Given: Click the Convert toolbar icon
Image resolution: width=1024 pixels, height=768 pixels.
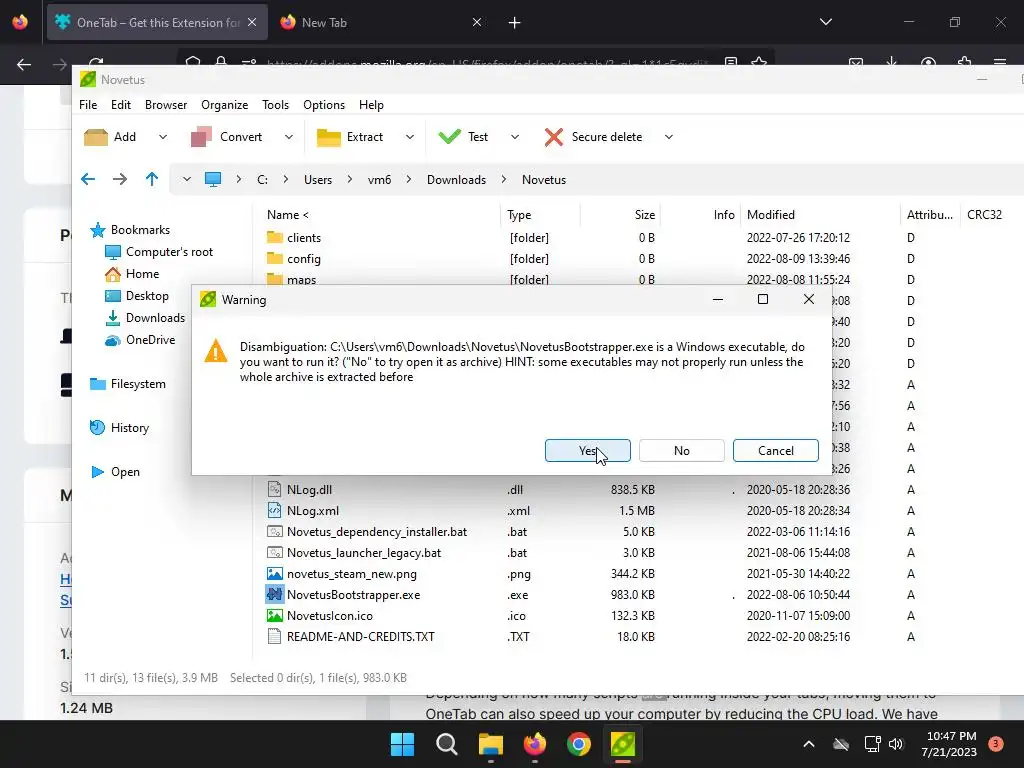Looking at the screenshot, I should (x=201, y=137).
